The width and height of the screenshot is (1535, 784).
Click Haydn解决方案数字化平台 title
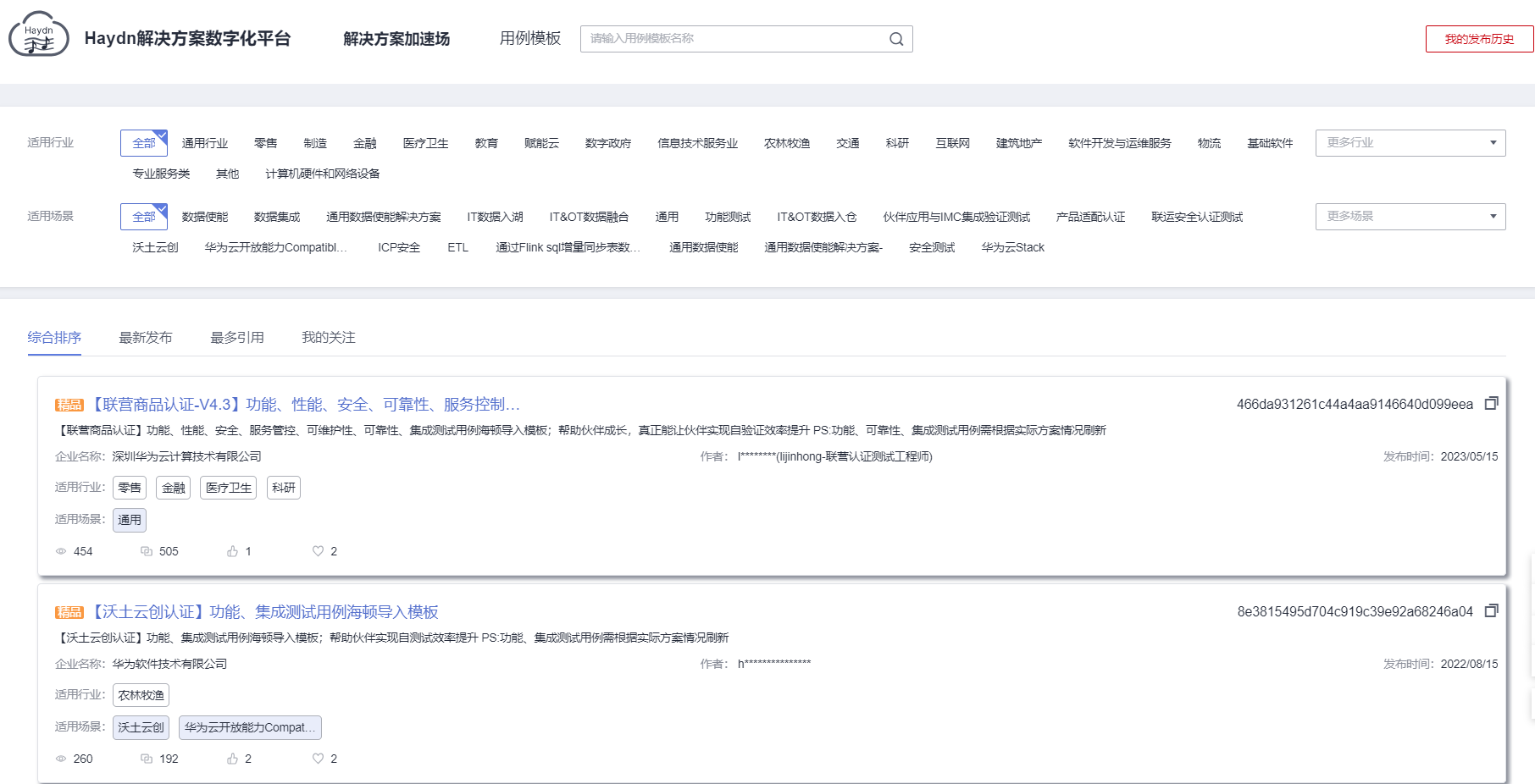188,38
